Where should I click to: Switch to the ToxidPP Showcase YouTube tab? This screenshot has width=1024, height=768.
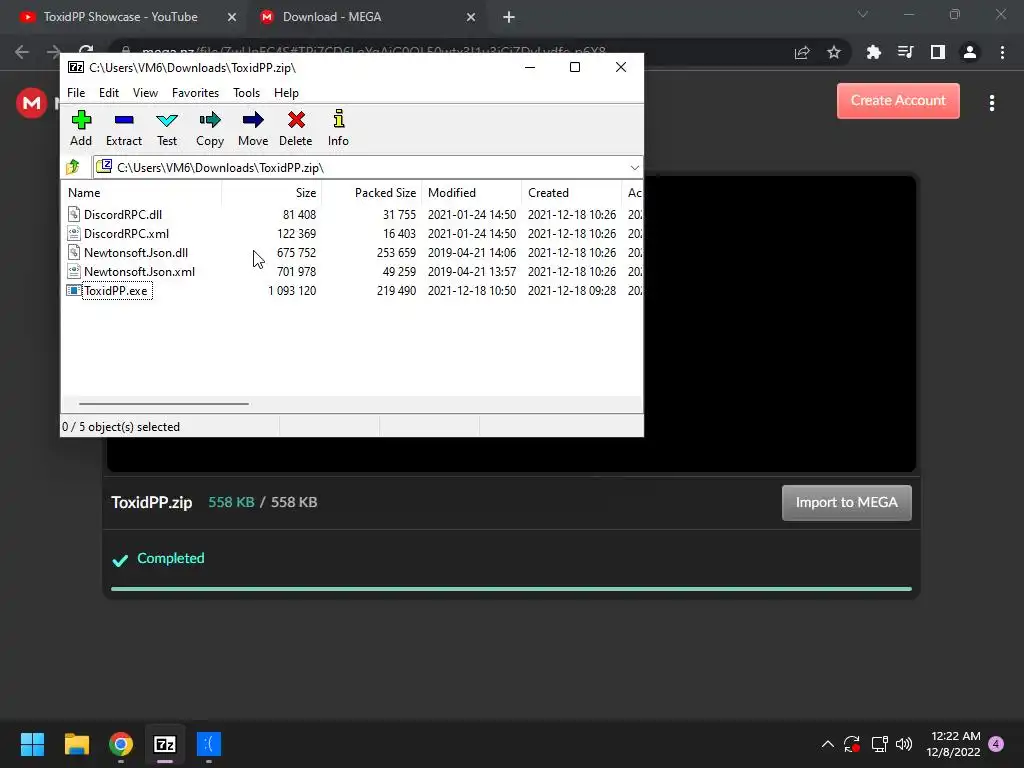pyautogui.click(x=120, y=17)
